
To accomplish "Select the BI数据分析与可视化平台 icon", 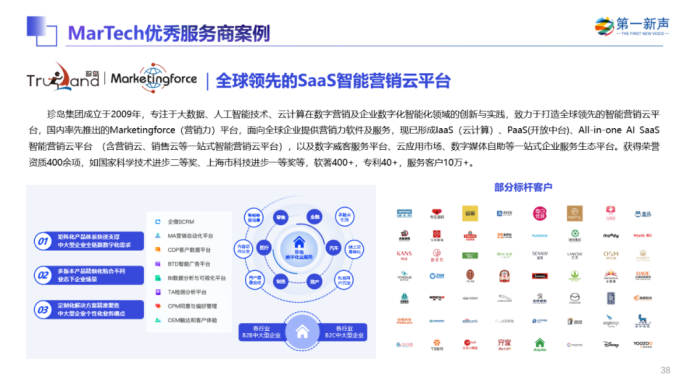I will point(158,278).
